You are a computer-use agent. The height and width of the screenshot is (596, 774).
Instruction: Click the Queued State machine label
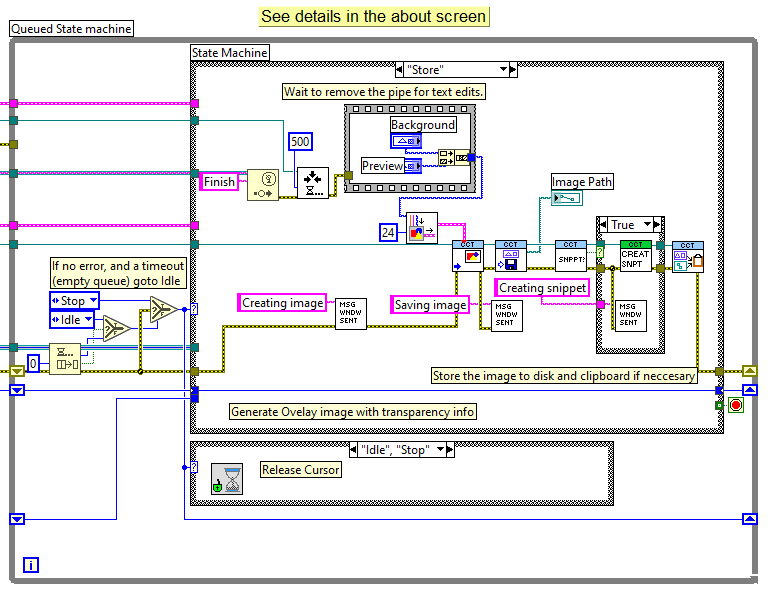(x=71, y=29)
